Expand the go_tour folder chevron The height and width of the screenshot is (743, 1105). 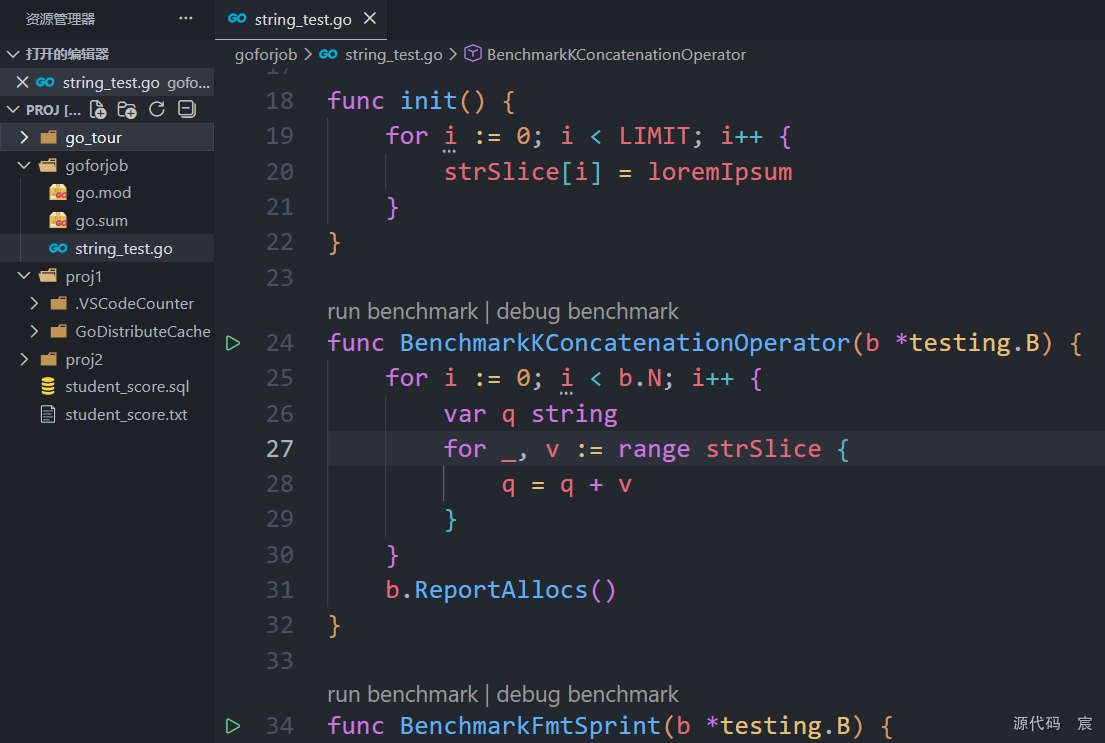[24, 137]
